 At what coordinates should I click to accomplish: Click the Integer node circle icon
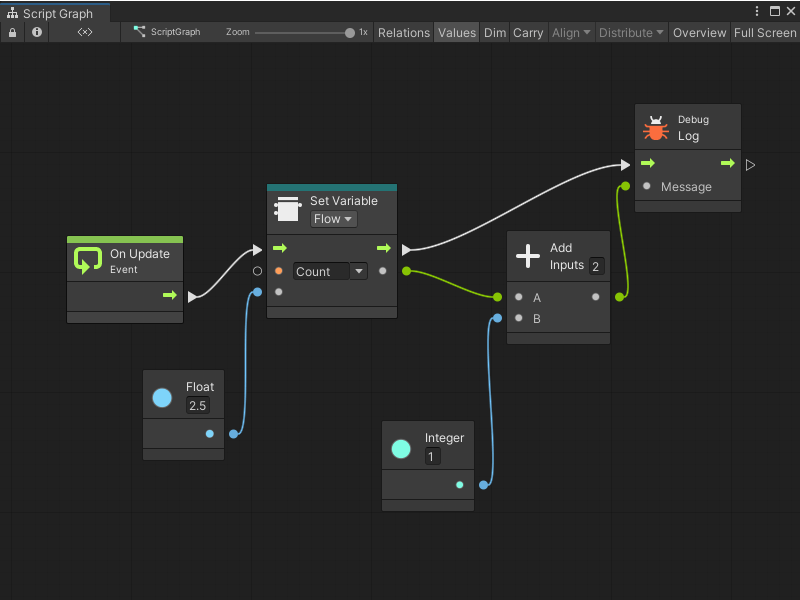click(x=400, y=447)
